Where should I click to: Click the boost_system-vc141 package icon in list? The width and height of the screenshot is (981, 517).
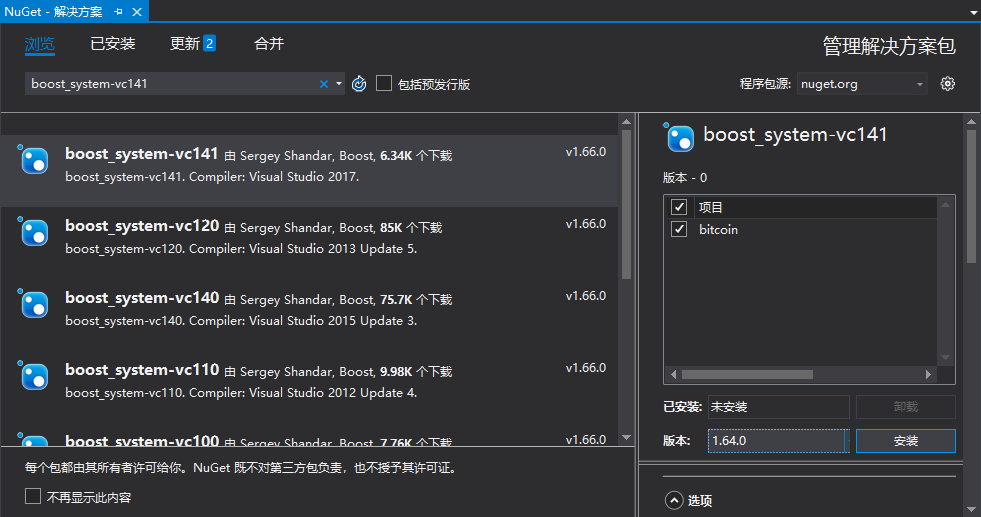tap(33, 159)
